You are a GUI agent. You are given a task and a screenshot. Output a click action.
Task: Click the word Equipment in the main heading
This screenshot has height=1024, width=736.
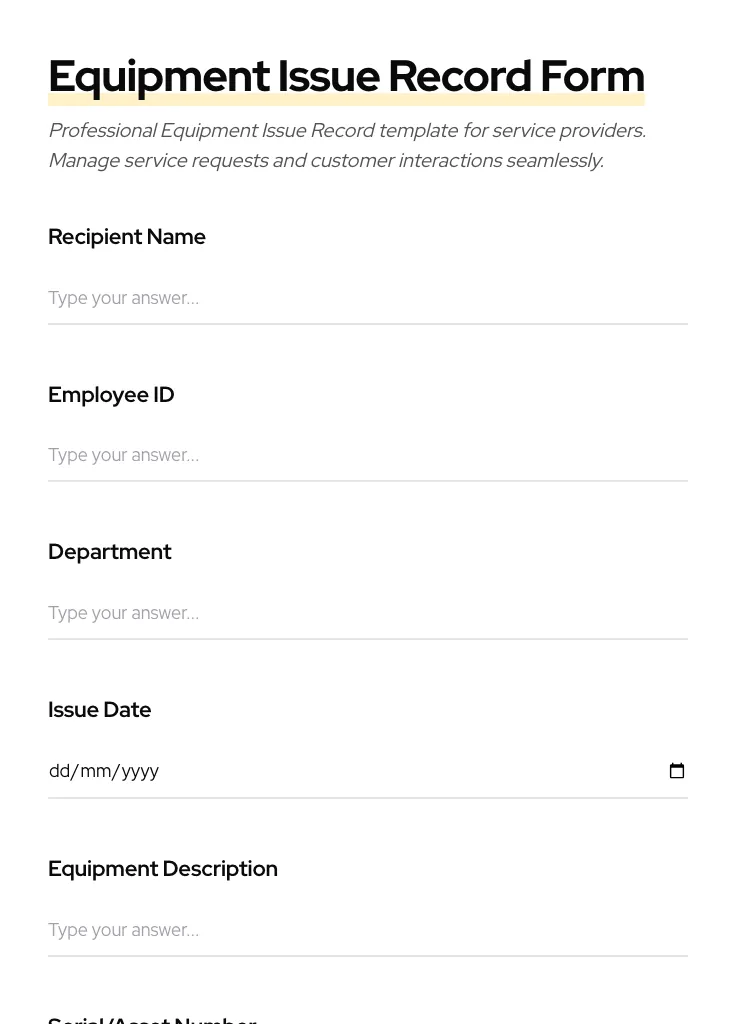pyautogui.click(x=159, y=77)
